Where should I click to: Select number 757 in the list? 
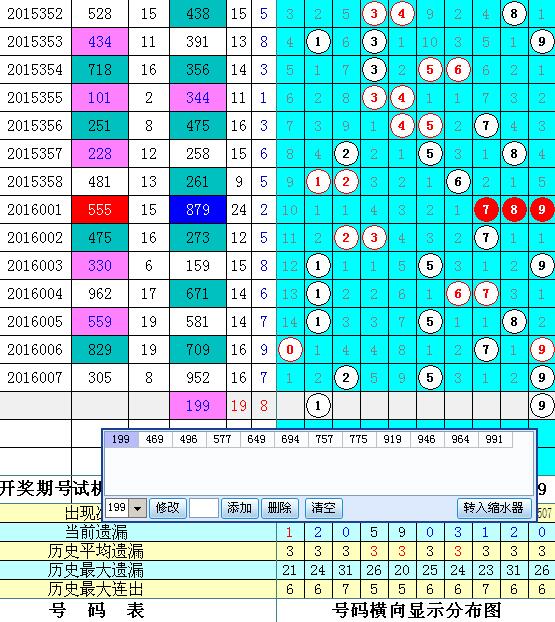tap(325, 440)
